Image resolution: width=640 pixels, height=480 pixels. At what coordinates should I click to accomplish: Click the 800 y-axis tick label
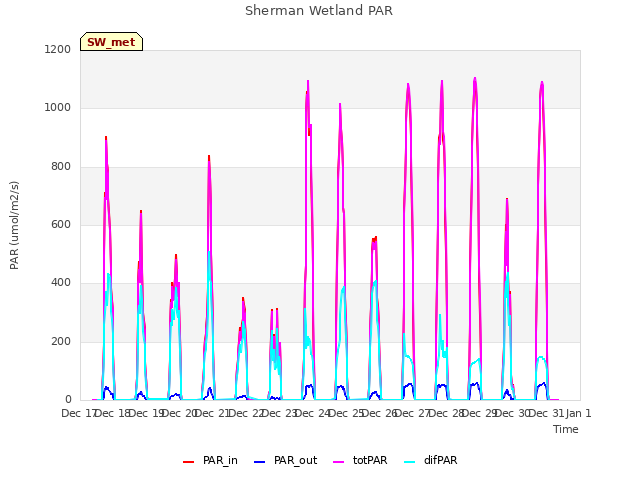point(61,167)
